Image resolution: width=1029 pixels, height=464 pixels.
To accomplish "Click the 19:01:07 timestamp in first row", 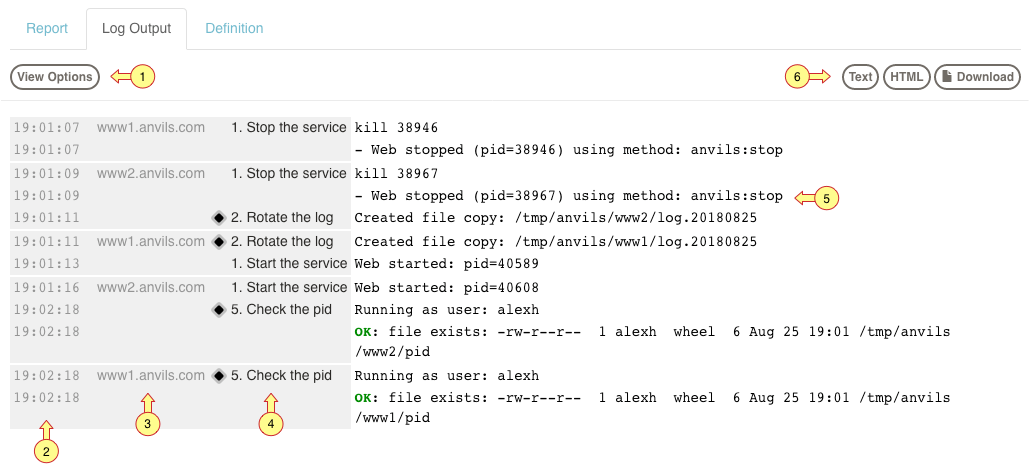I will coord(47,127).
